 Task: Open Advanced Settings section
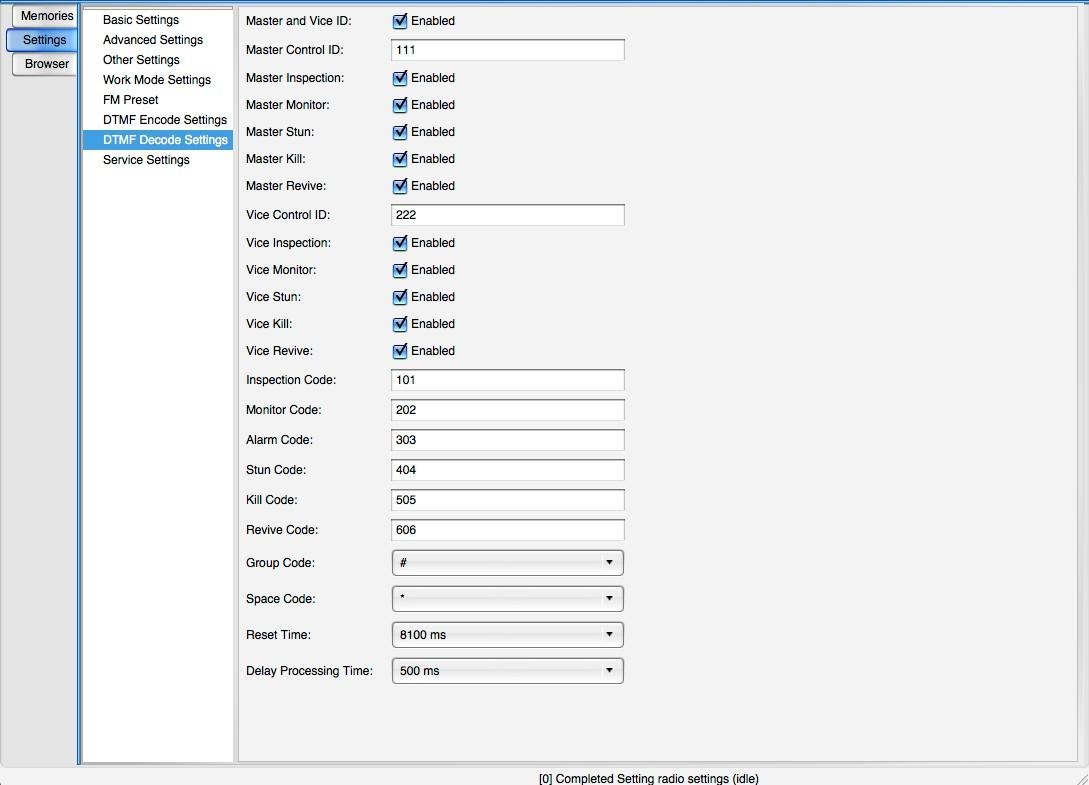point(153,40)
